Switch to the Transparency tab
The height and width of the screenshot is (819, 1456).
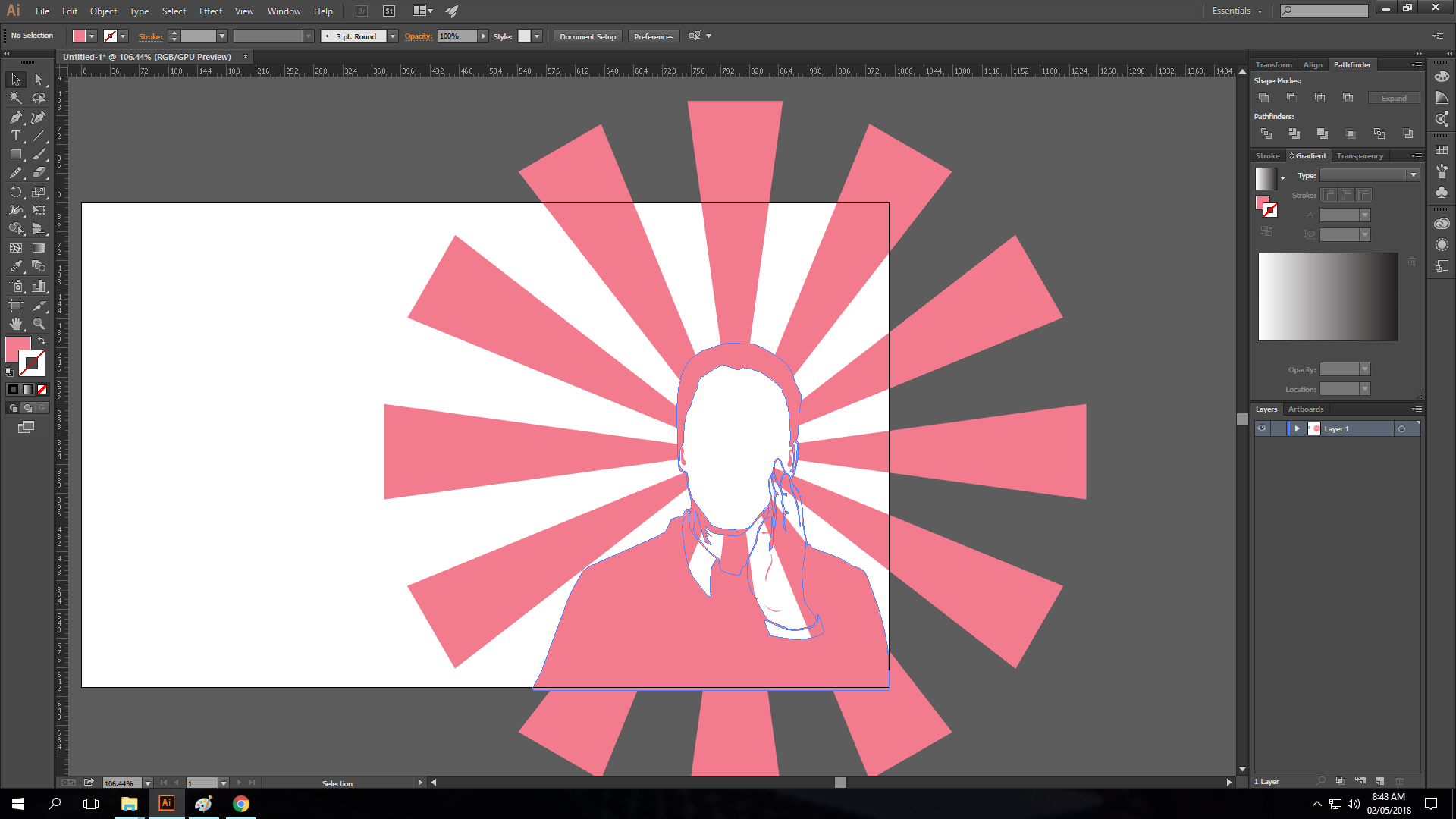(1360, 156)
